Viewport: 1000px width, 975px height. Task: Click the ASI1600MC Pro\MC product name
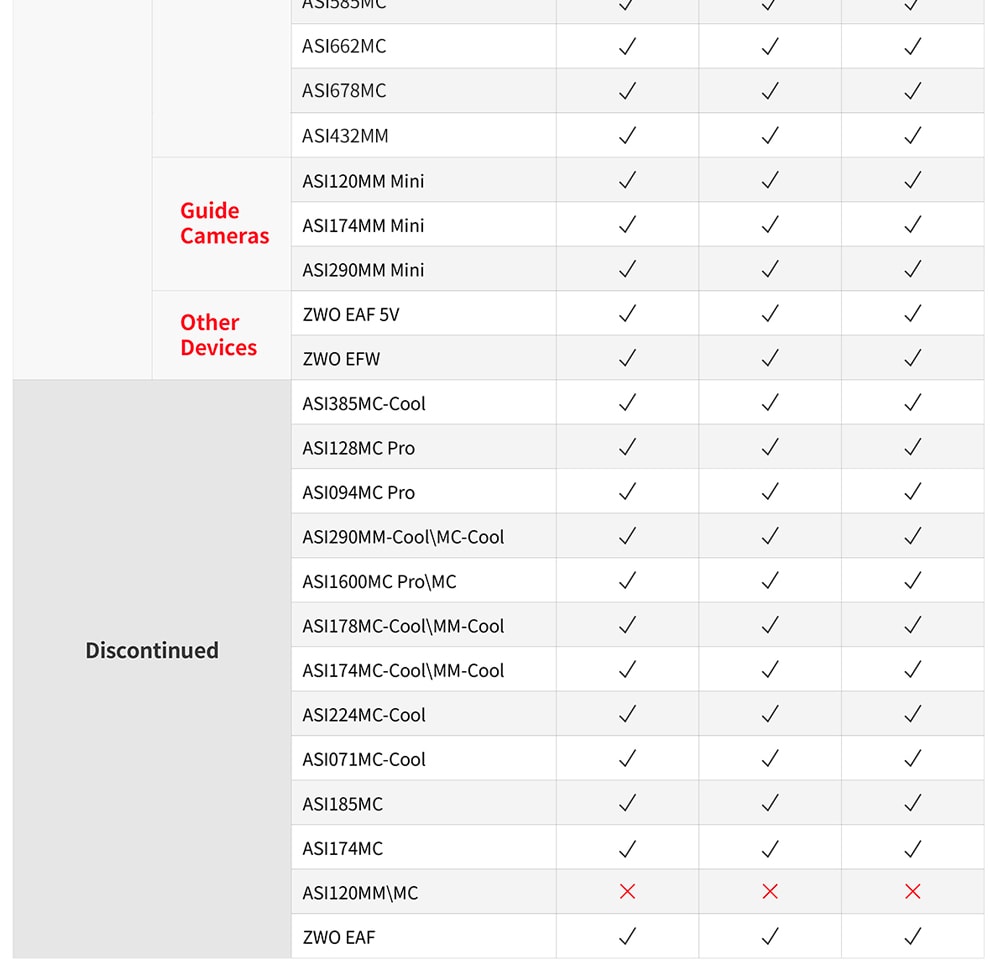(379, 582)
